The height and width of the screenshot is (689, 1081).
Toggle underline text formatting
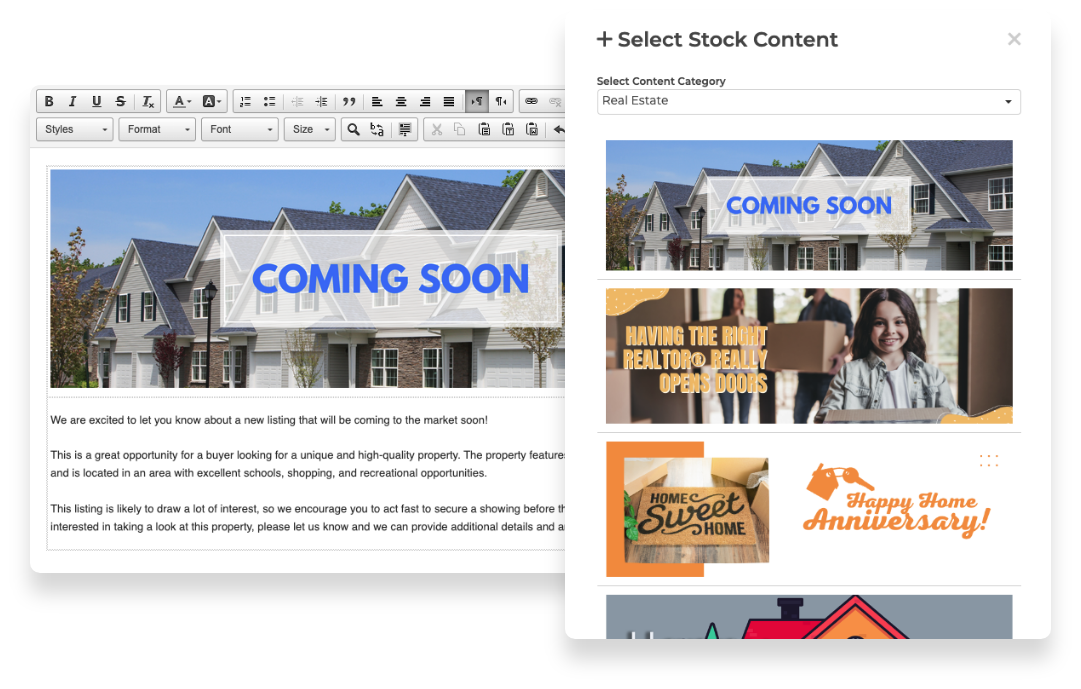pos(96,101)
